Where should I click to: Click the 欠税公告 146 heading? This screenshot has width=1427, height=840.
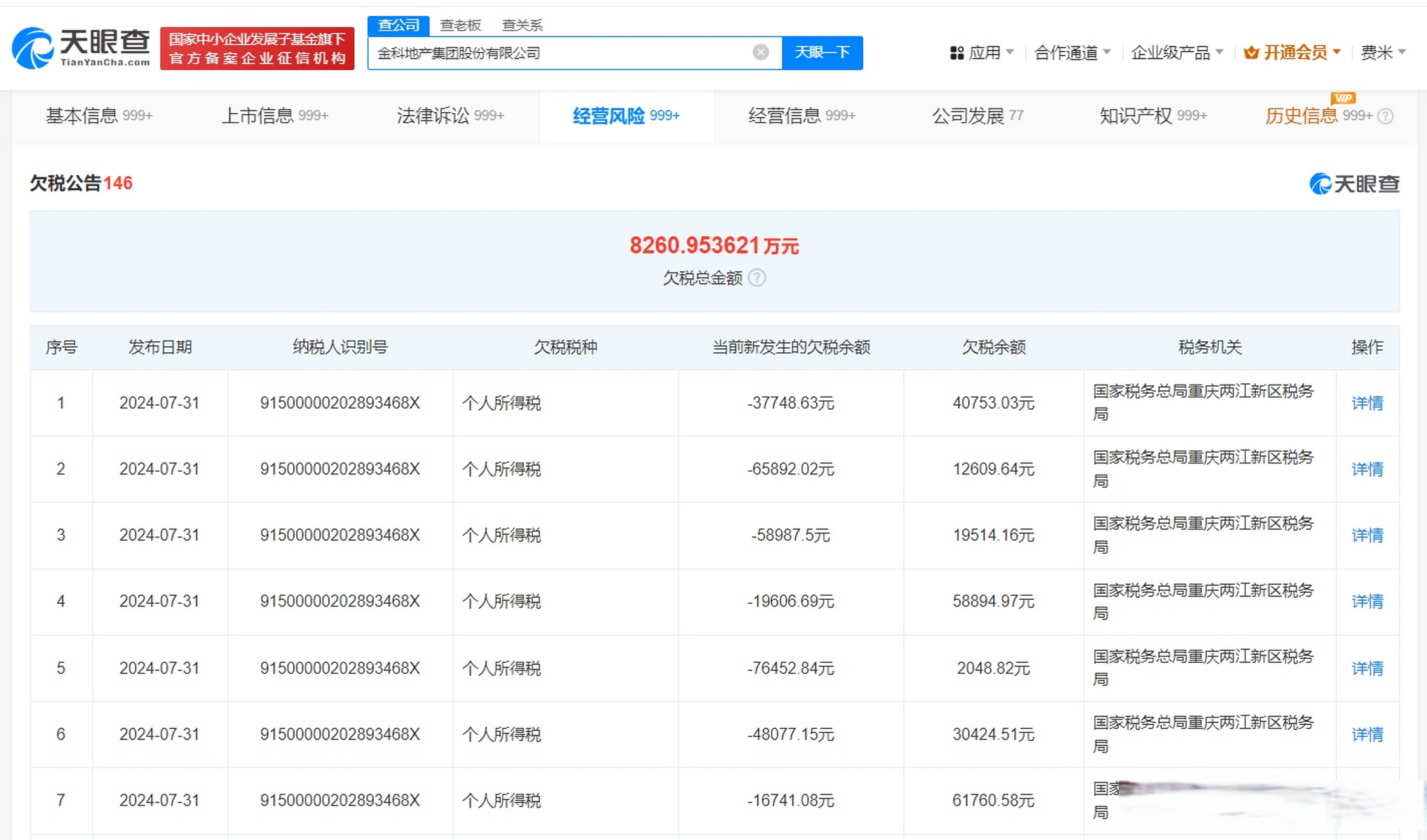point(81,183)
